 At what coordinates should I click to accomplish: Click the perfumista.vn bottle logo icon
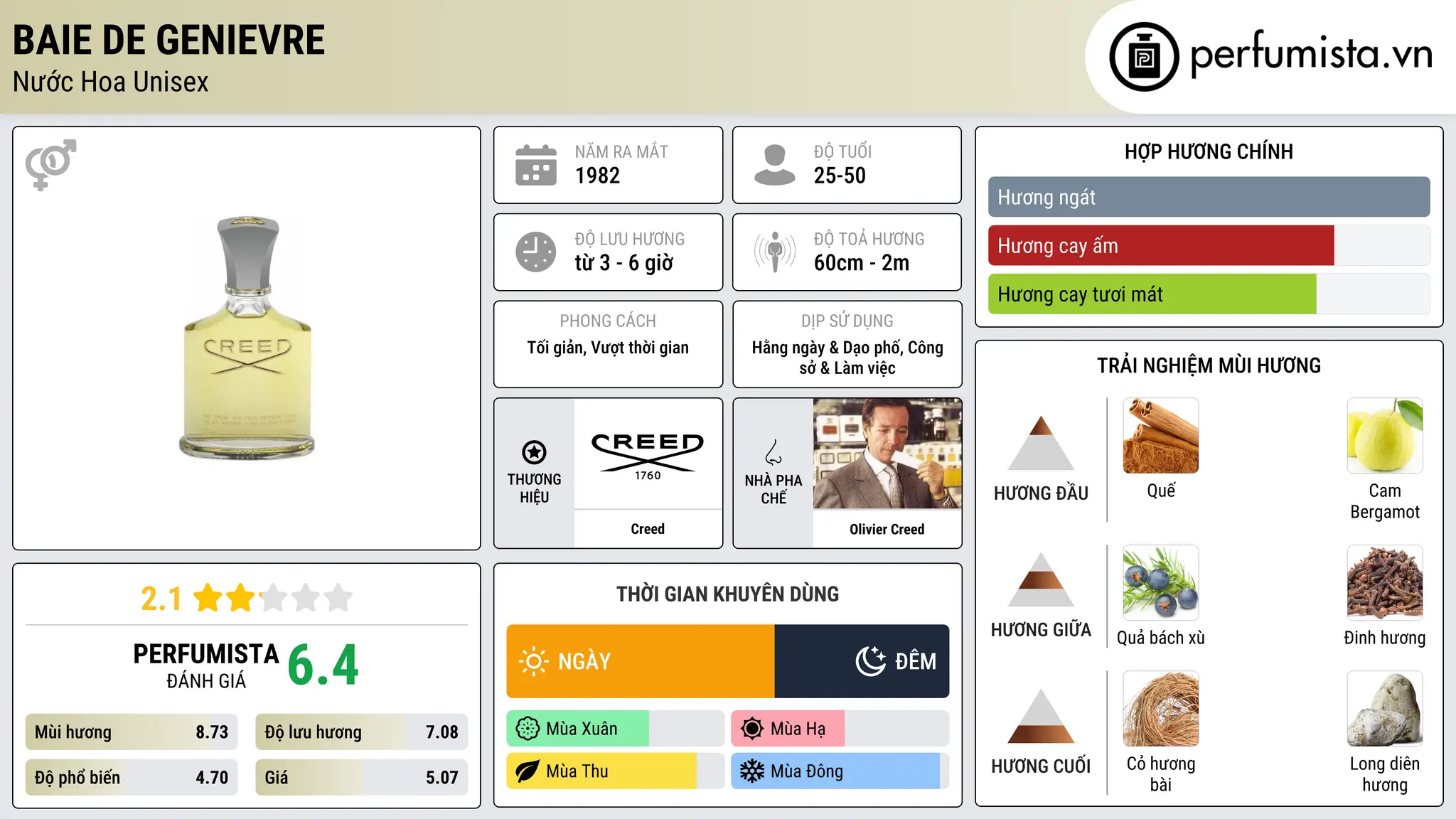(1144, 57)
